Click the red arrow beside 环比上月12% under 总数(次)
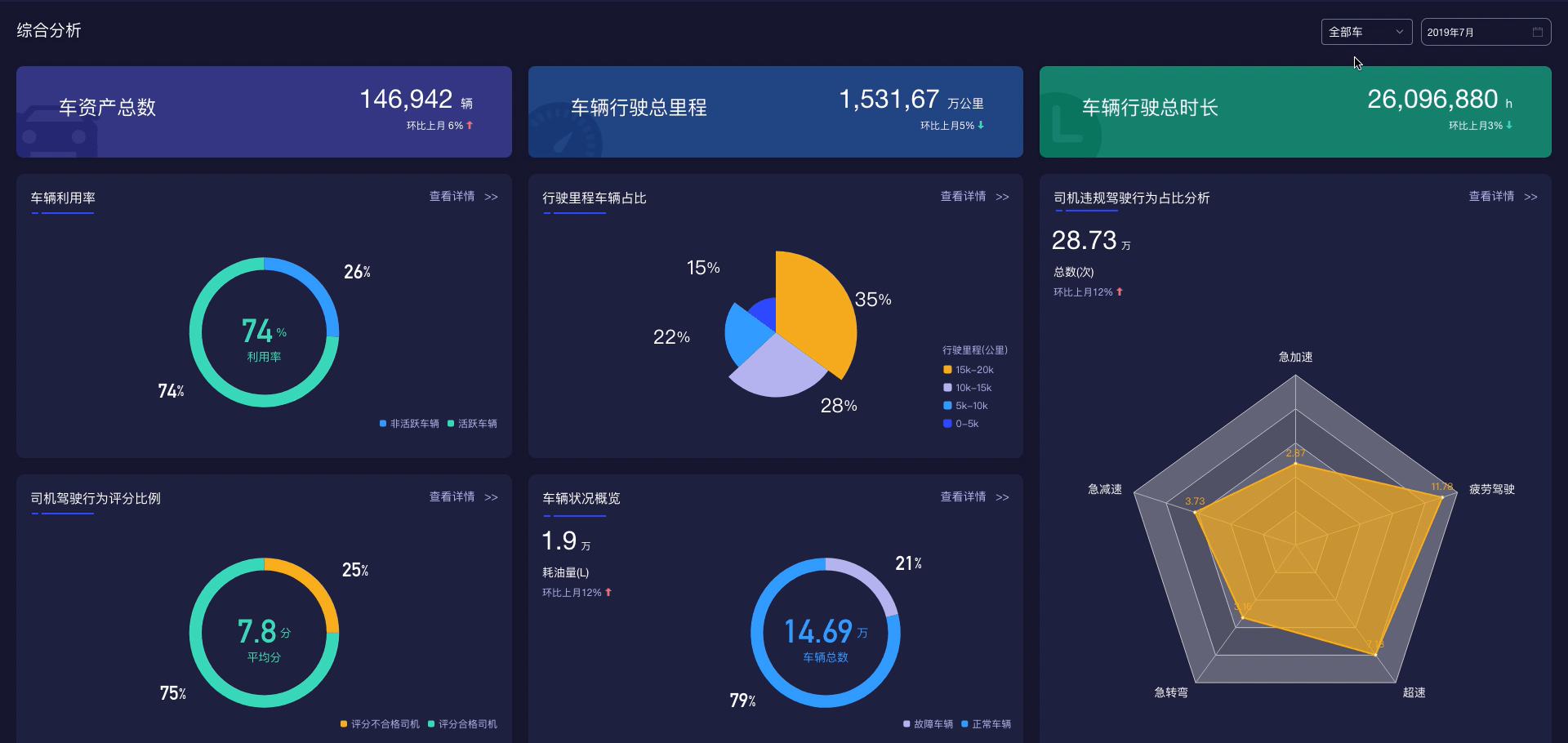 [1120, 291]
